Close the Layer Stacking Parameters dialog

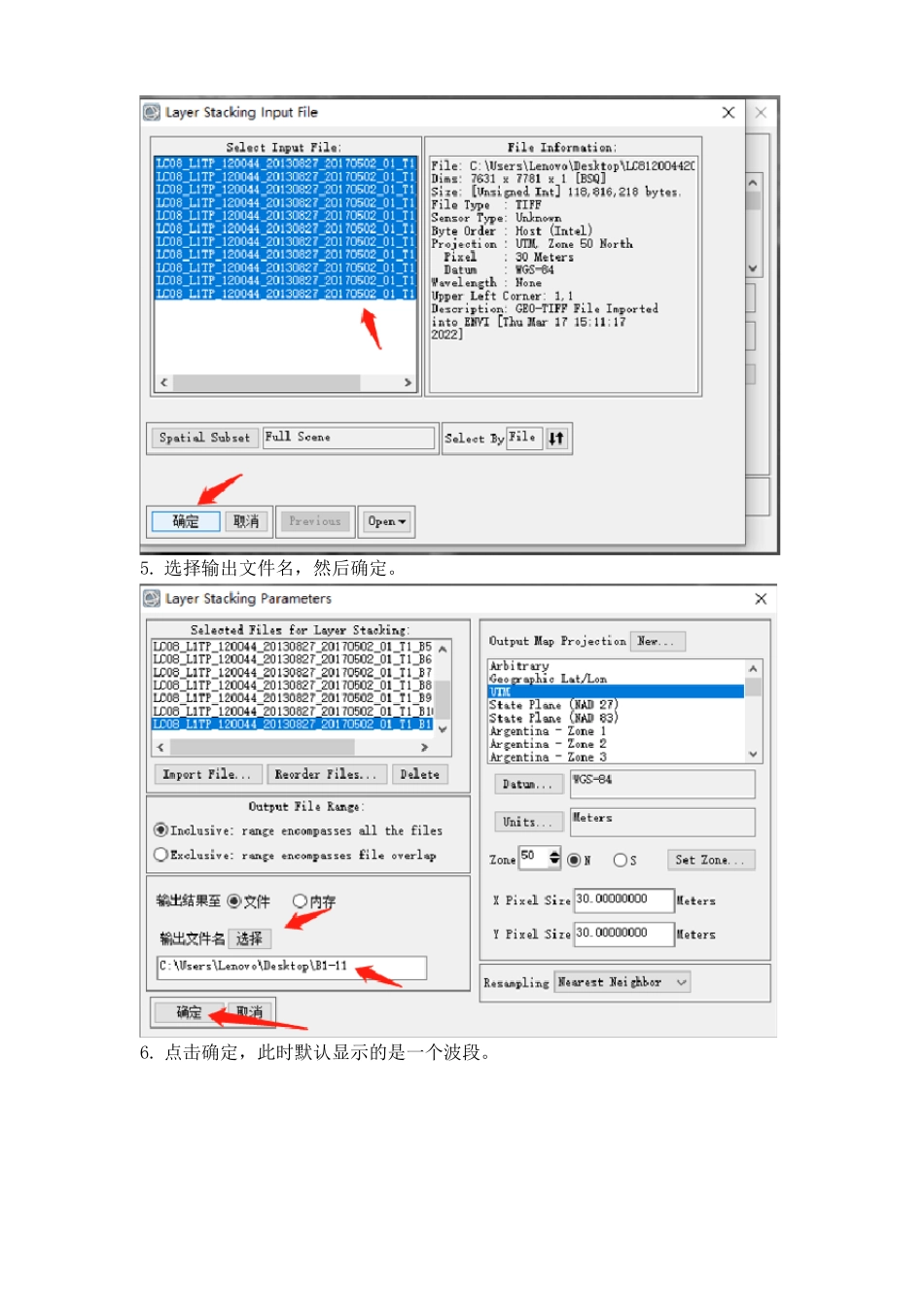(761, 599)
